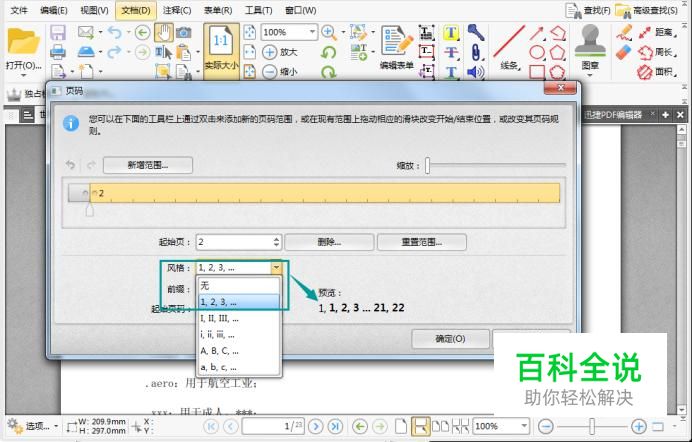
Task: Click the 删除 button
Action: tap(329, 242)
